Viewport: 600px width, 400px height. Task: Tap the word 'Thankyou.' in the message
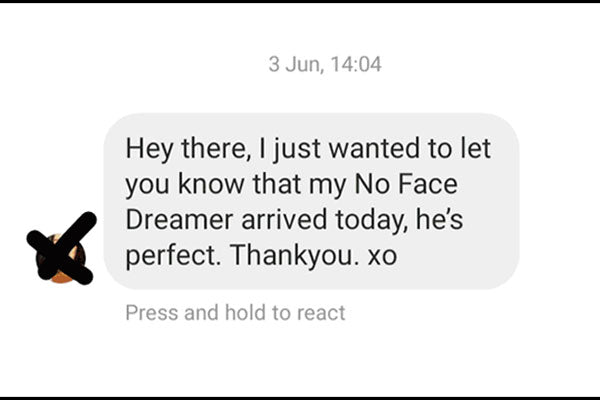click(295, 255)
